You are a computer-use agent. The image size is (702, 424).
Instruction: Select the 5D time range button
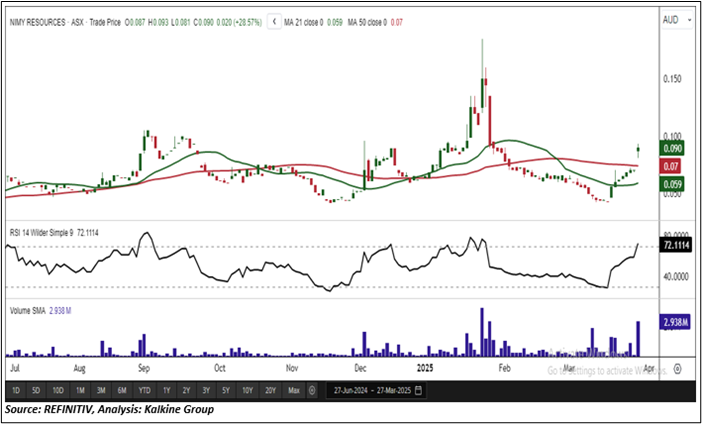36,390
